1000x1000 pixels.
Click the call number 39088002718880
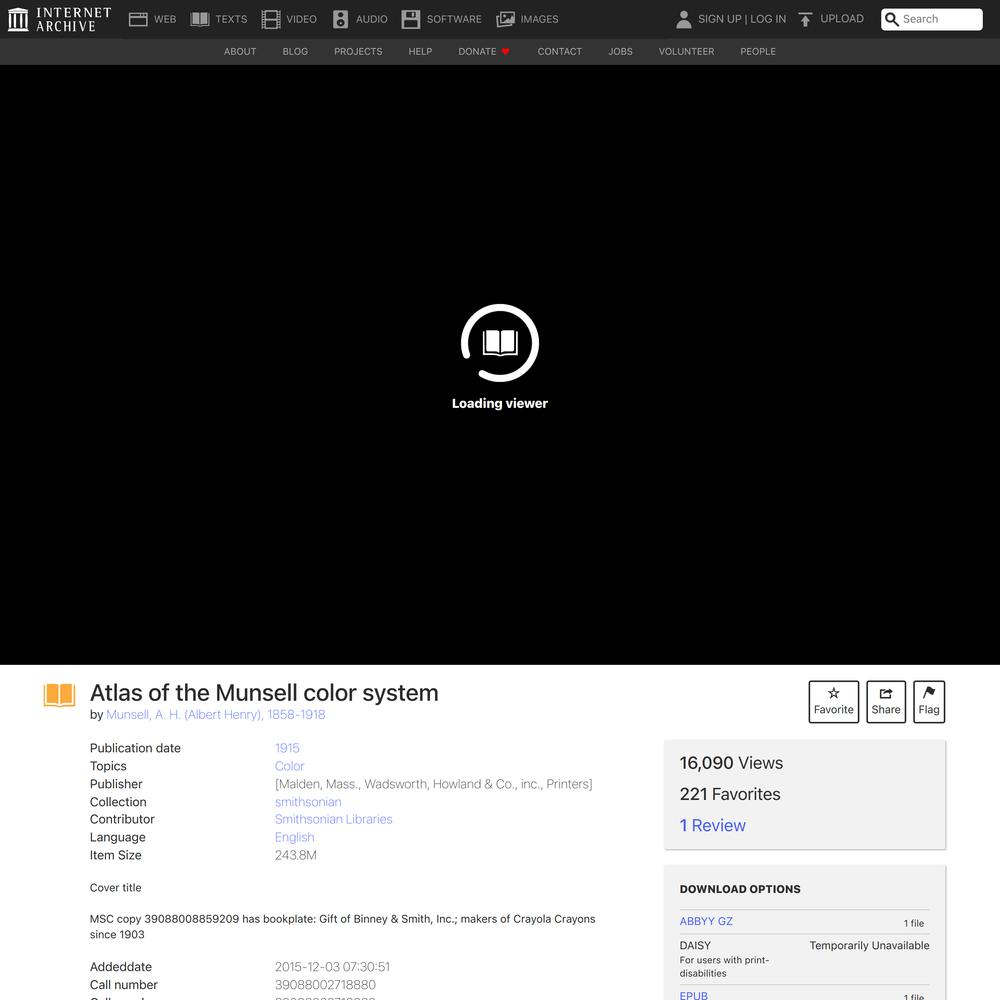coord(325,985)
